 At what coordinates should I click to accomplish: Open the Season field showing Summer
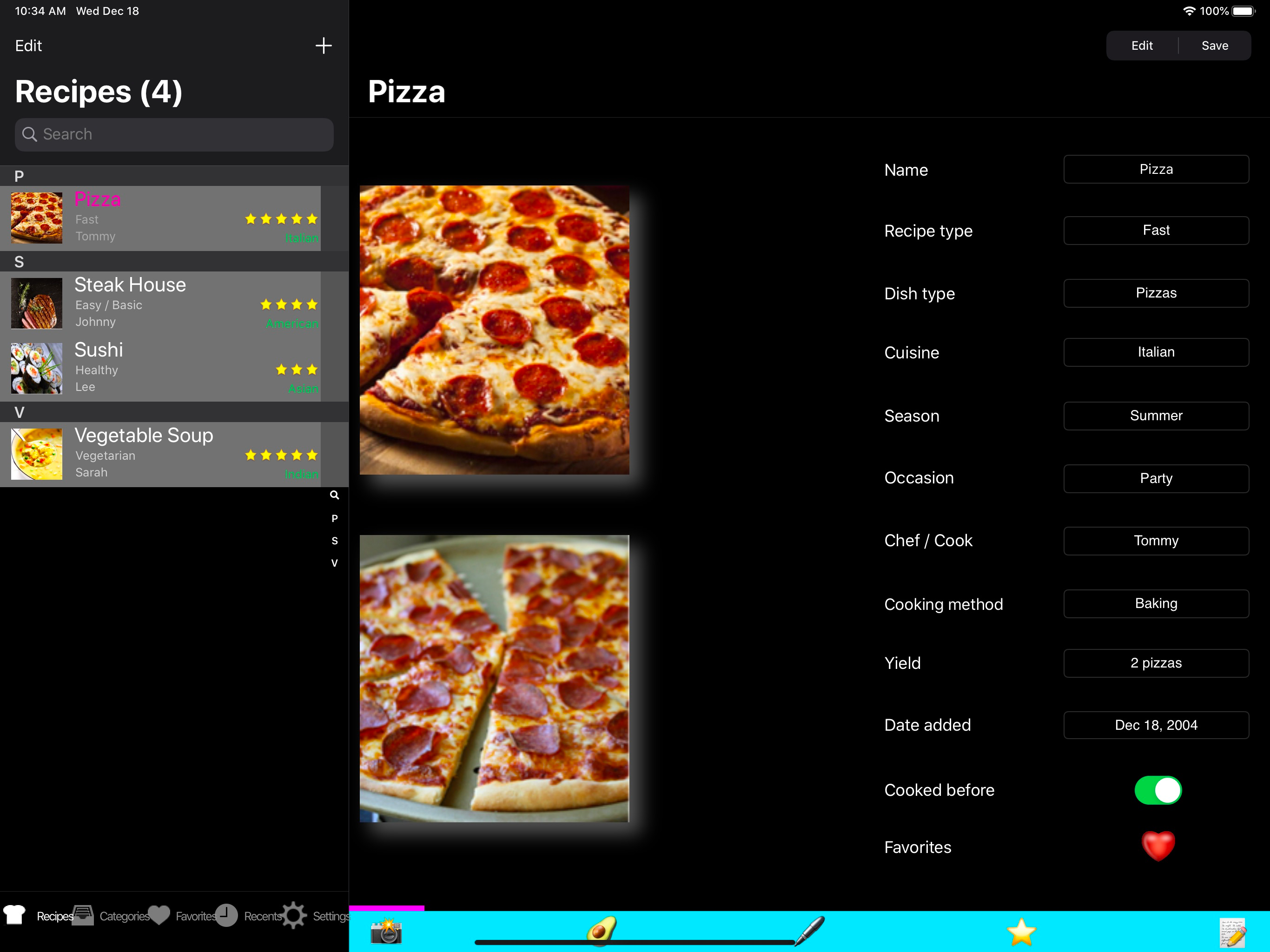[x=1155, y=416]
